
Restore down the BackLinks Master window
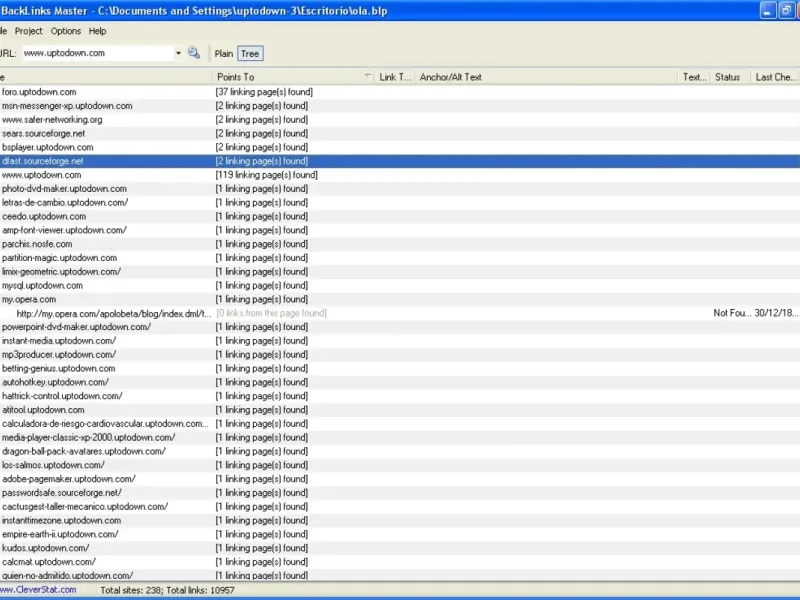(786, 10)
